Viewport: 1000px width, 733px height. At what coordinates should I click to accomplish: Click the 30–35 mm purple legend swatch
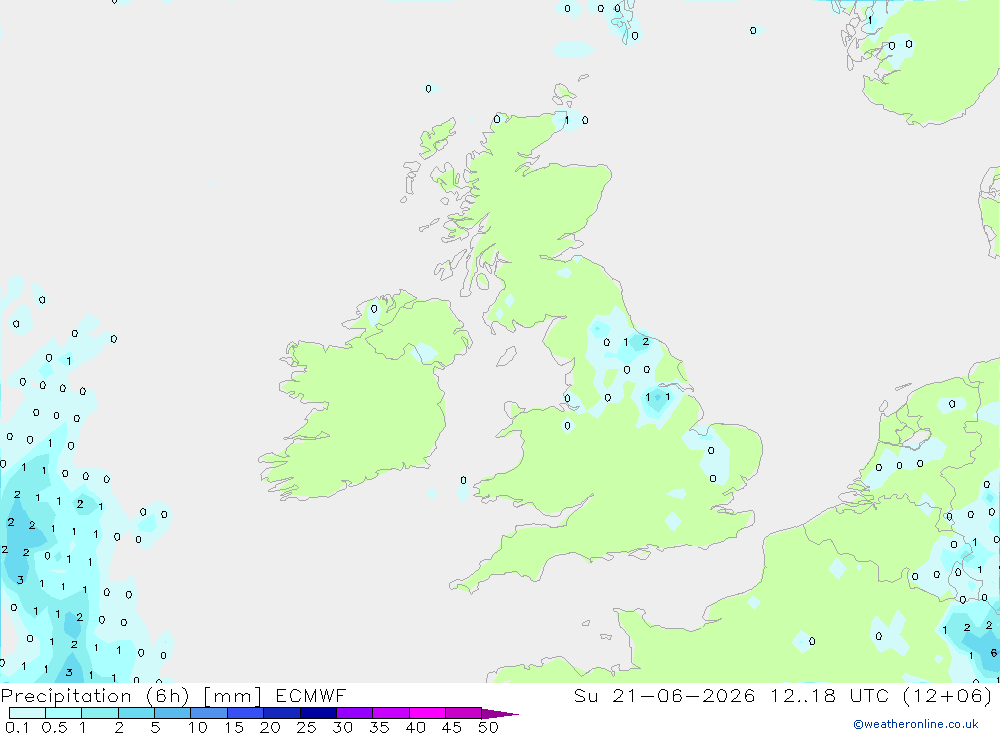[354, 713]
